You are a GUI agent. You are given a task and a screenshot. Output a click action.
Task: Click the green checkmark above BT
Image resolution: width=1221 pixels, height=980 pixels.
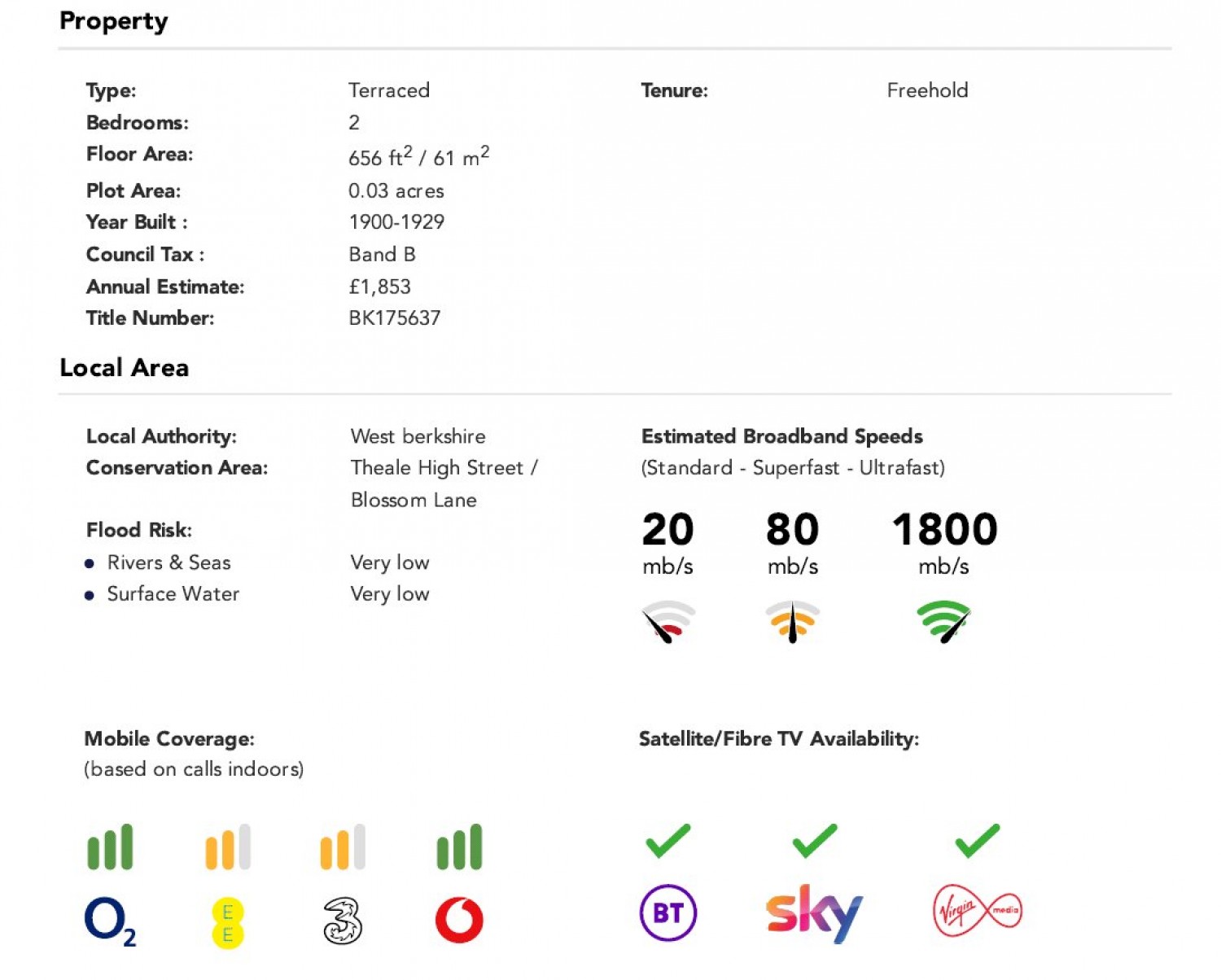pyautogui.click(x=668, y=841)
